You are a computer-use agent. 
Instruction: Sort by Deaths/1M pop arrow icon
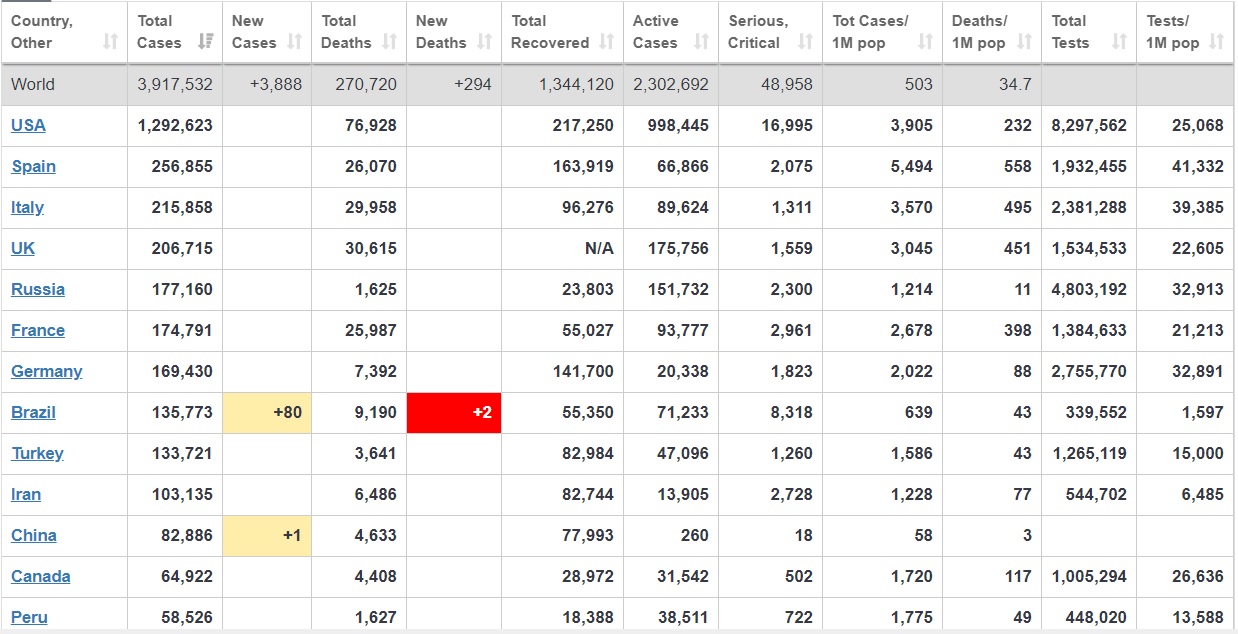1025,42
